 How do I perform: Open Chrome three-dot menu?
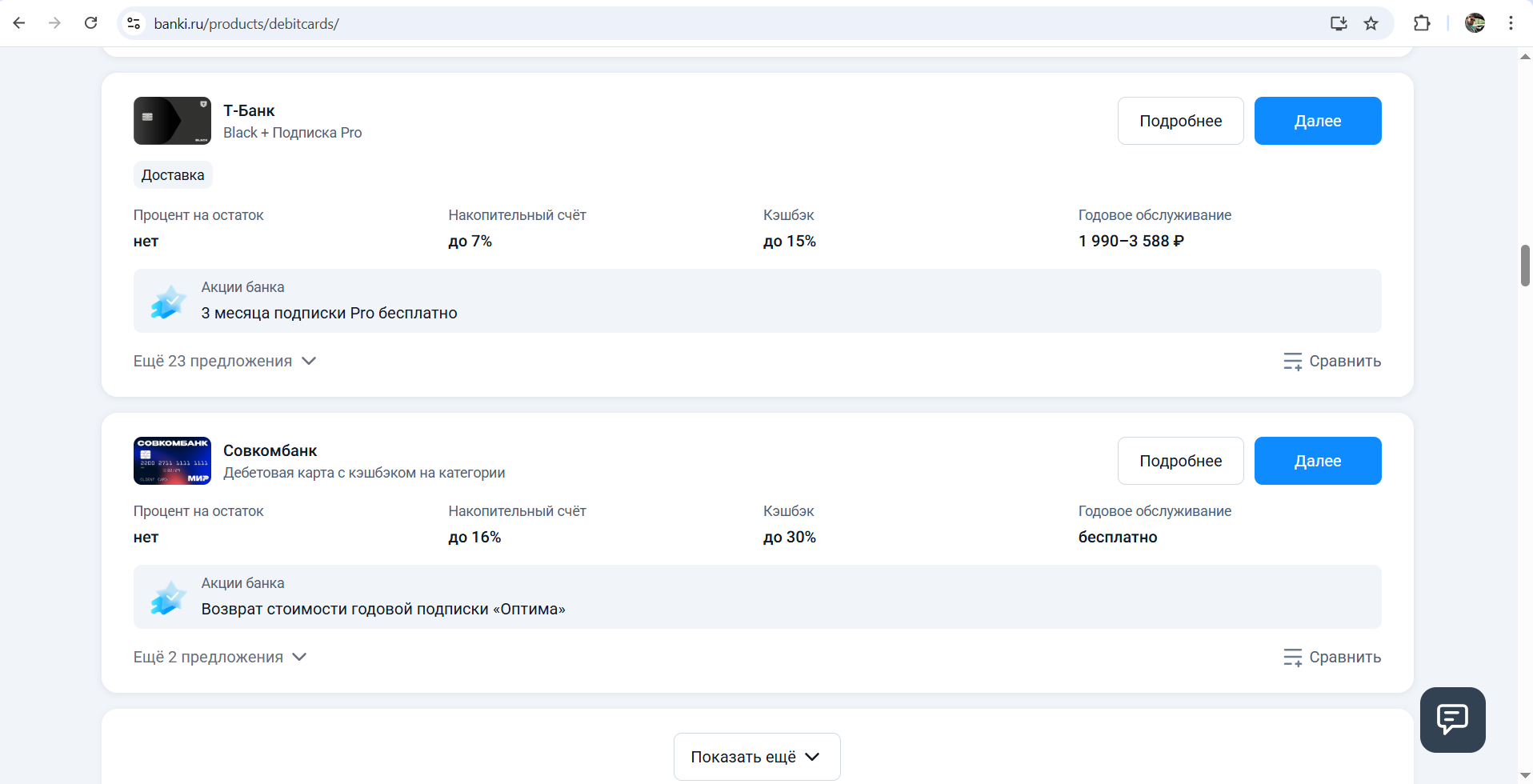pos(1511,23)
